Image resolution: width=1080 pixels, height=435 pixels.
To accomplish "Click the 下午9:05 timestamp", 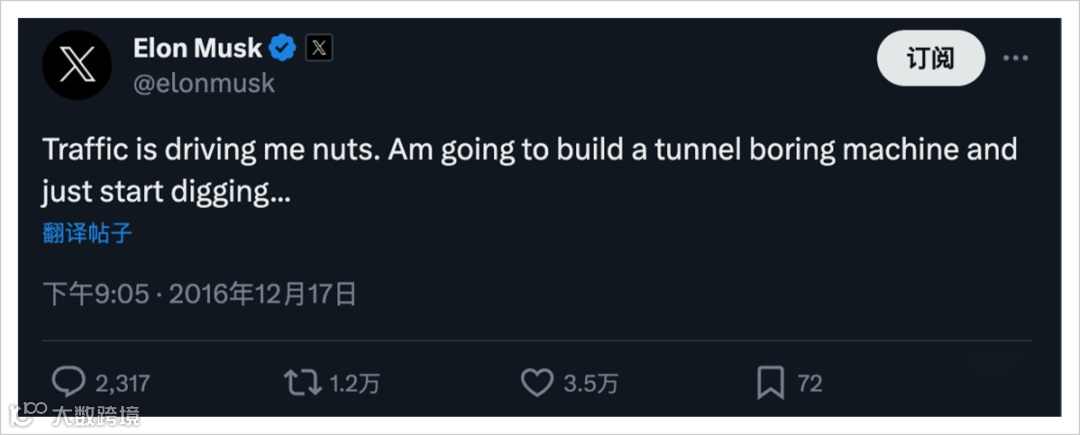I will [x=96, y=294].
